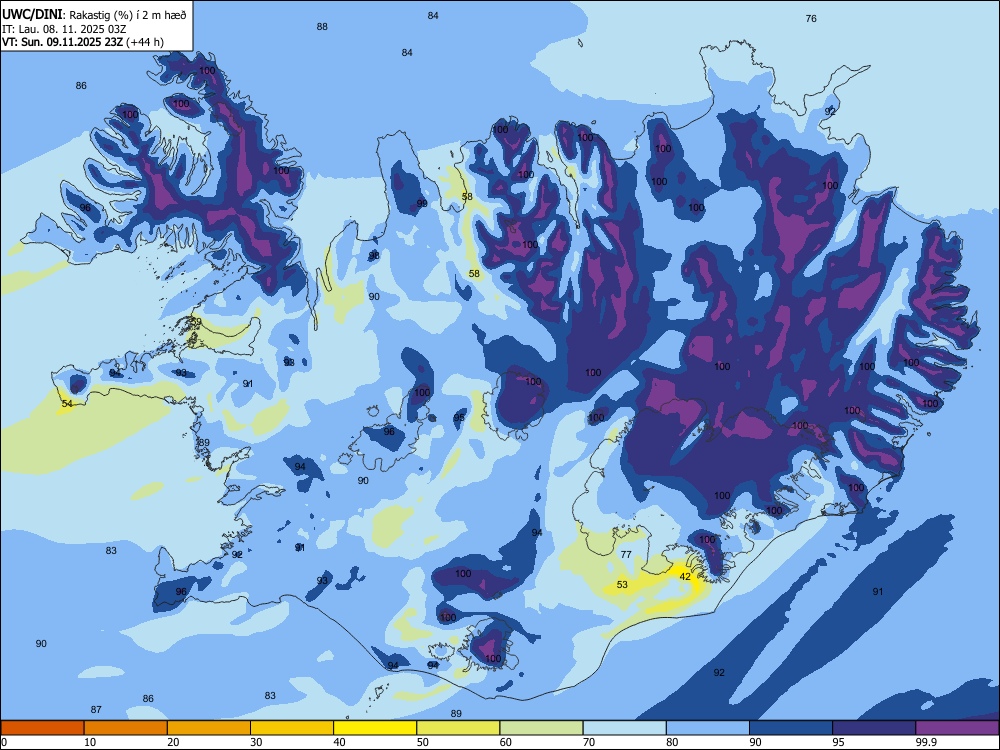Image resolution: width=1000 pixels, height=750 pixels.
Task: Click the legend tick label 99.9
Action: 926,742
